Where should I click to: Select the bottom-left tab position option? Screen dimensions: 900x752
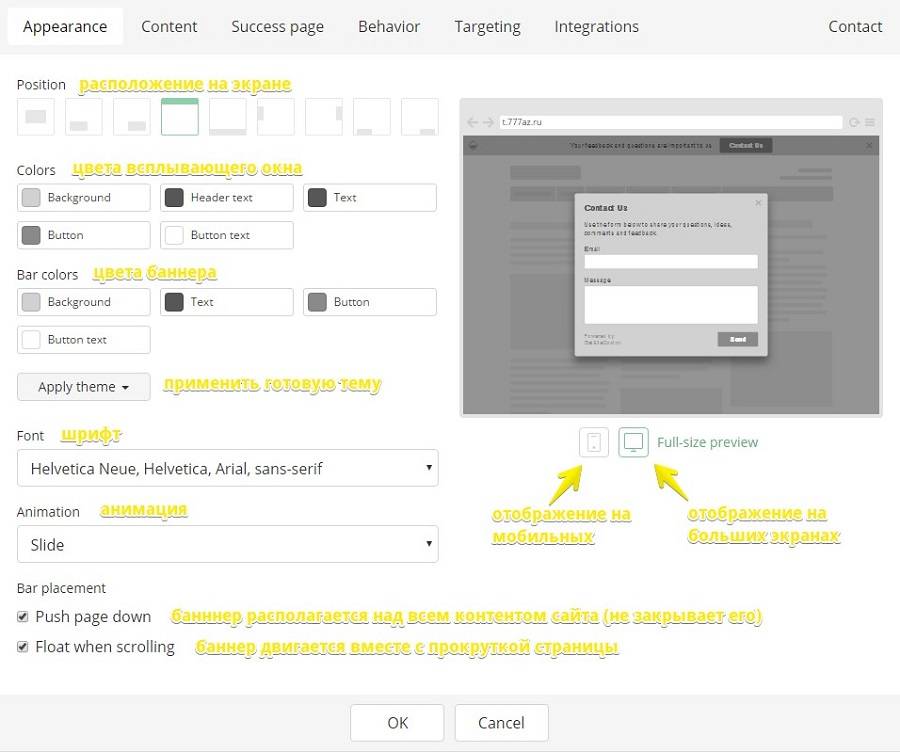click(372, 117)
